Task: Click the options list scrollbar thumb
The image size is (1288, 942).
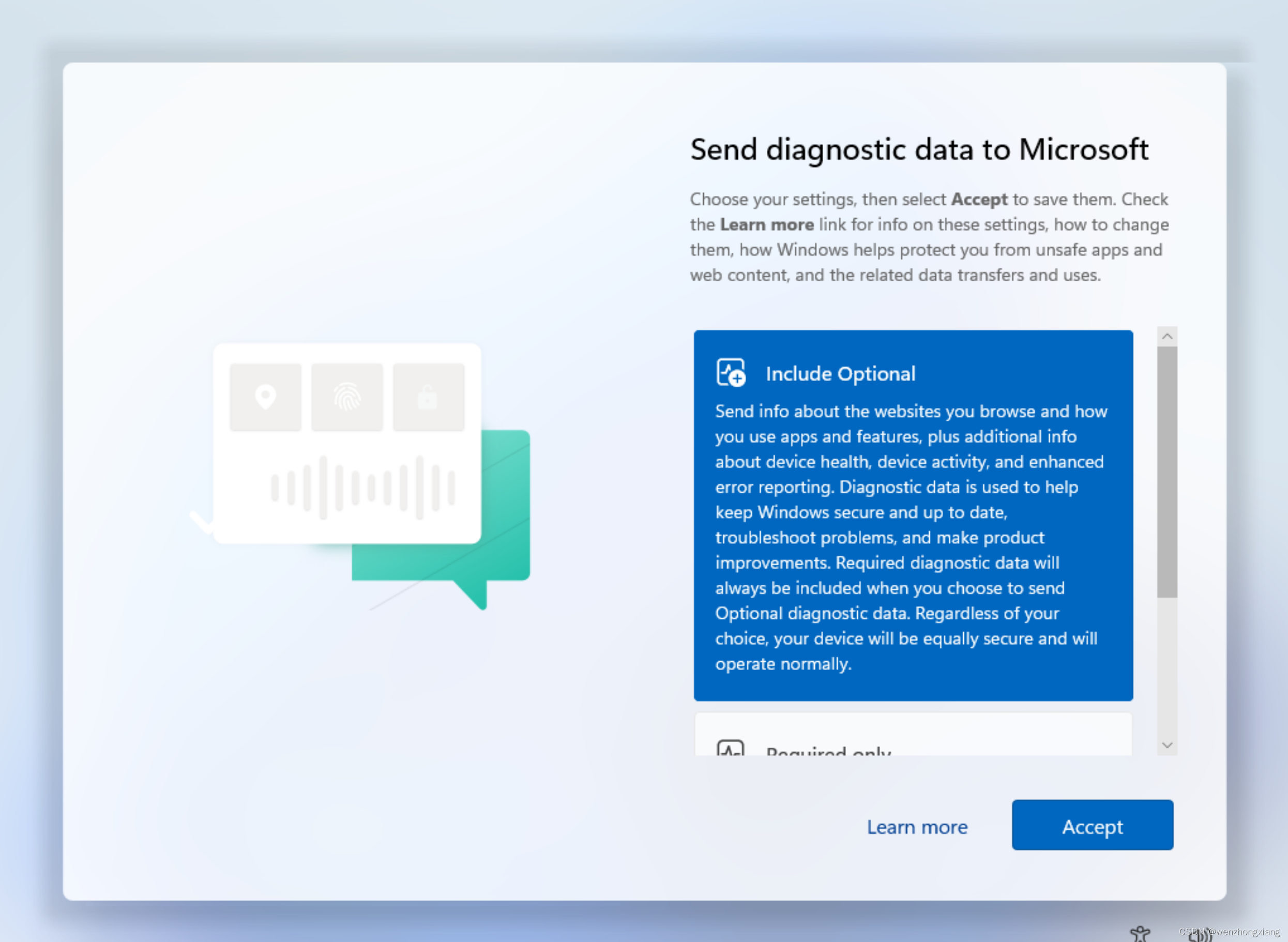Action: [1167, 472]
